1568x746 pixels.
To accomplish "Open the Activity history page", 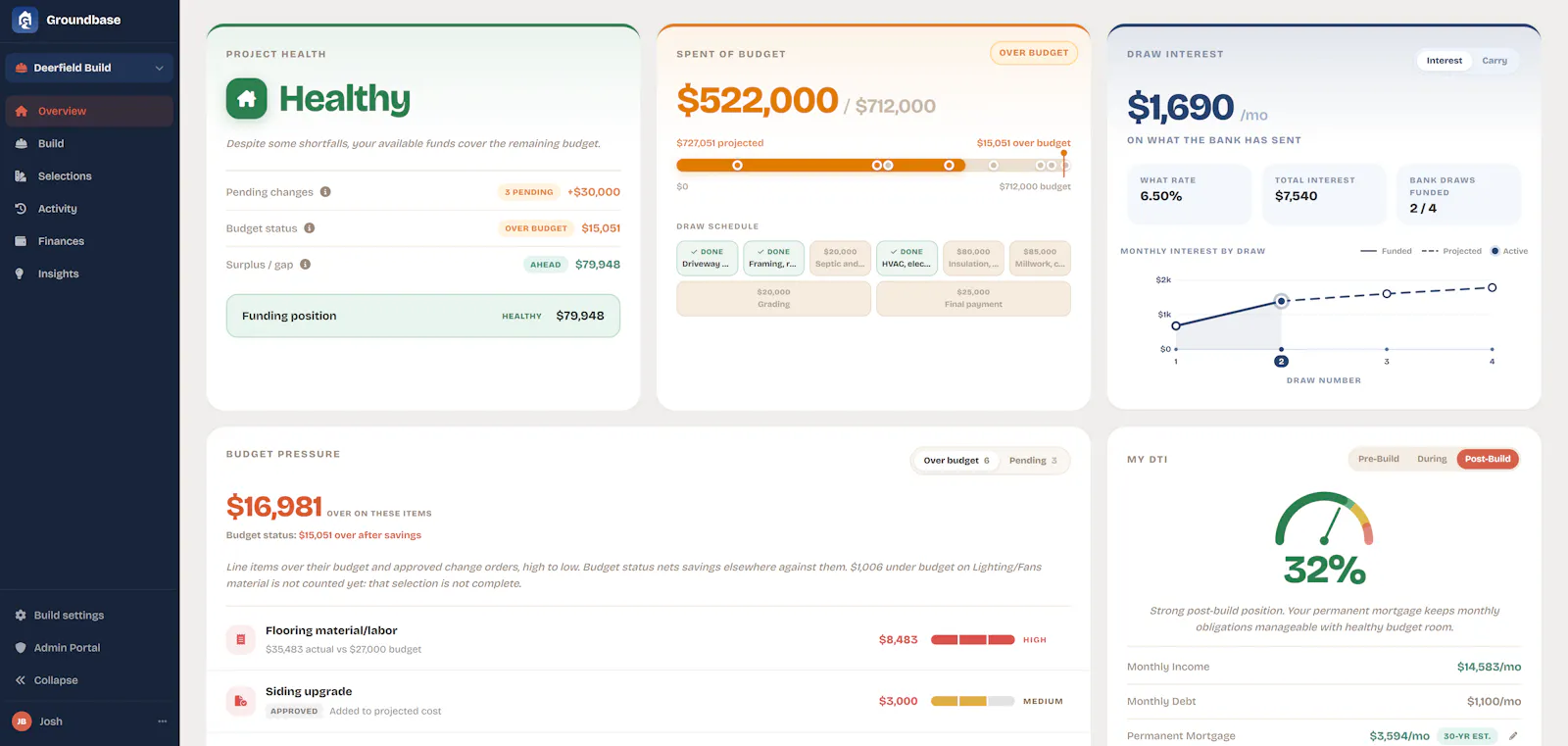I will (x=89, y=209).
